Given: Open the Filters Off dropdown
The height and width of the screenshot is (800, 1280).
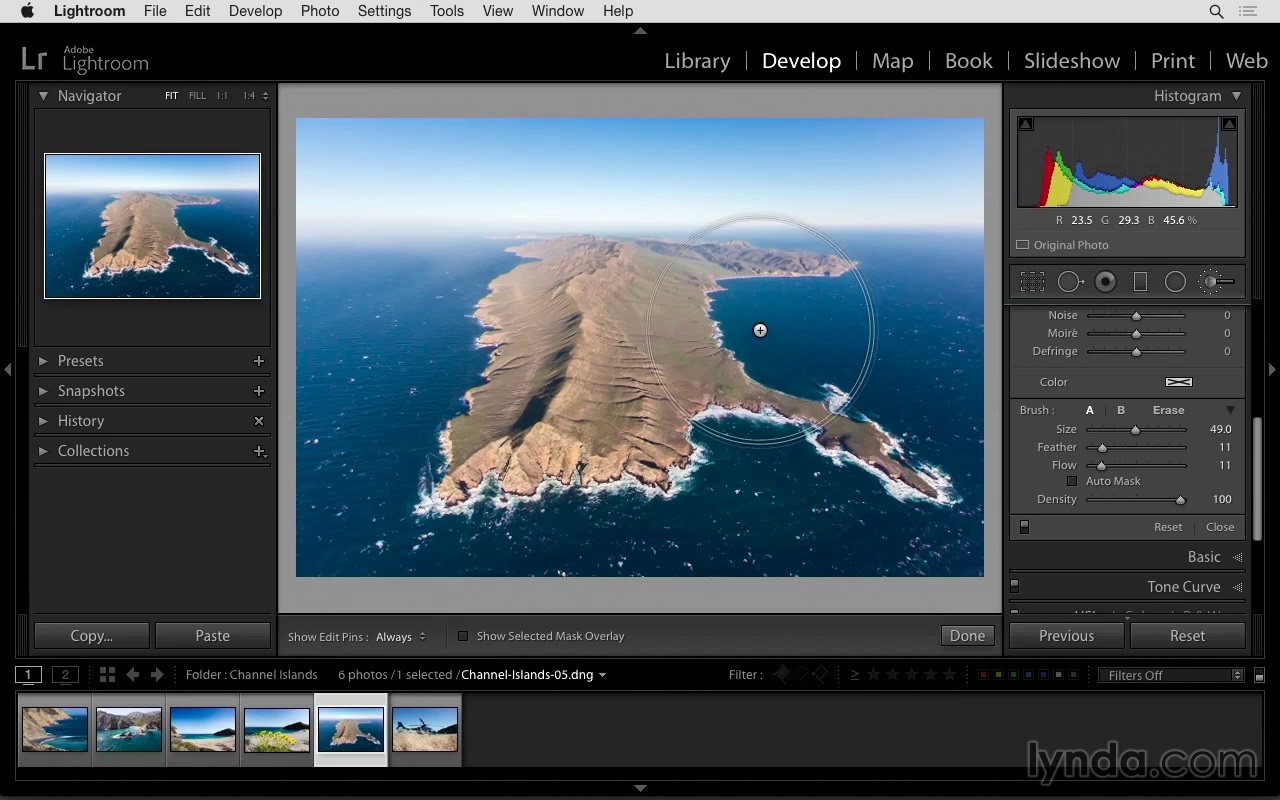Looking at the screenshot, I should [1171, 675].
